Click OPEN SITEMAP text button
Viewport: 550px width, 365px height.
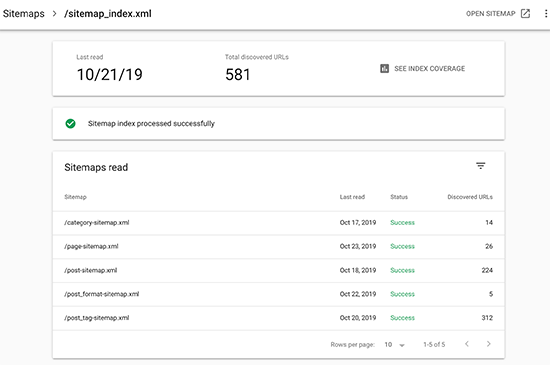coord(491,14)
